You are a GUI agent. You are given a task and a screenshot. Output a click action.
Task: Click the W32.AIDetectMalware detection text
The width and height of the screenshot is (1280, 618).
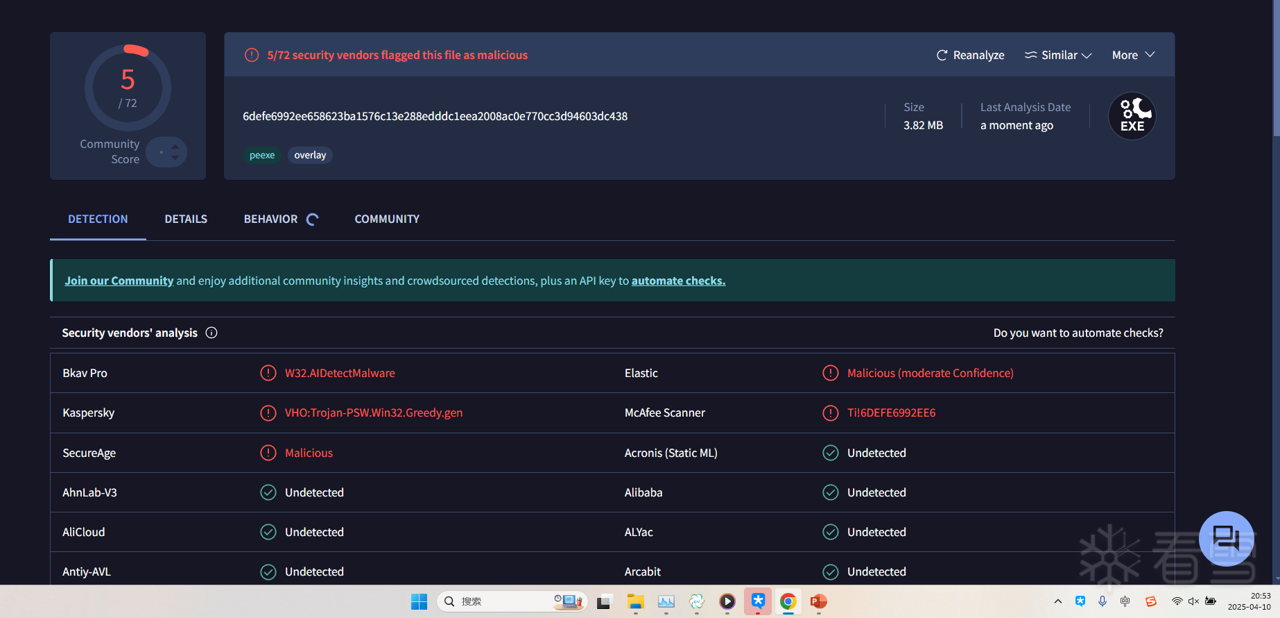[x=340, y=373]
